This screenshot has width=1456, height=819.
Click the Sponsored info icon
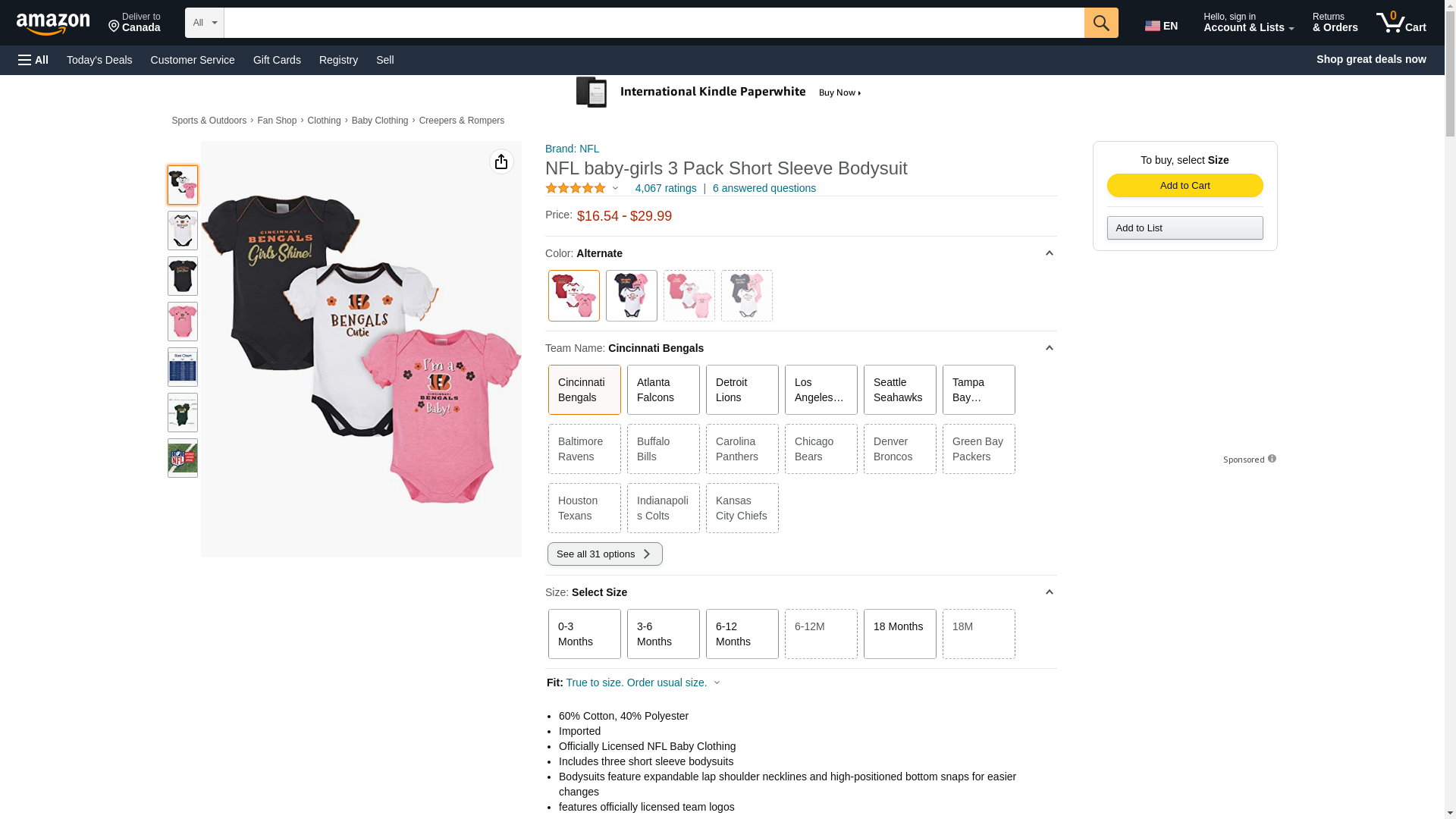(x=1272, y=459)
